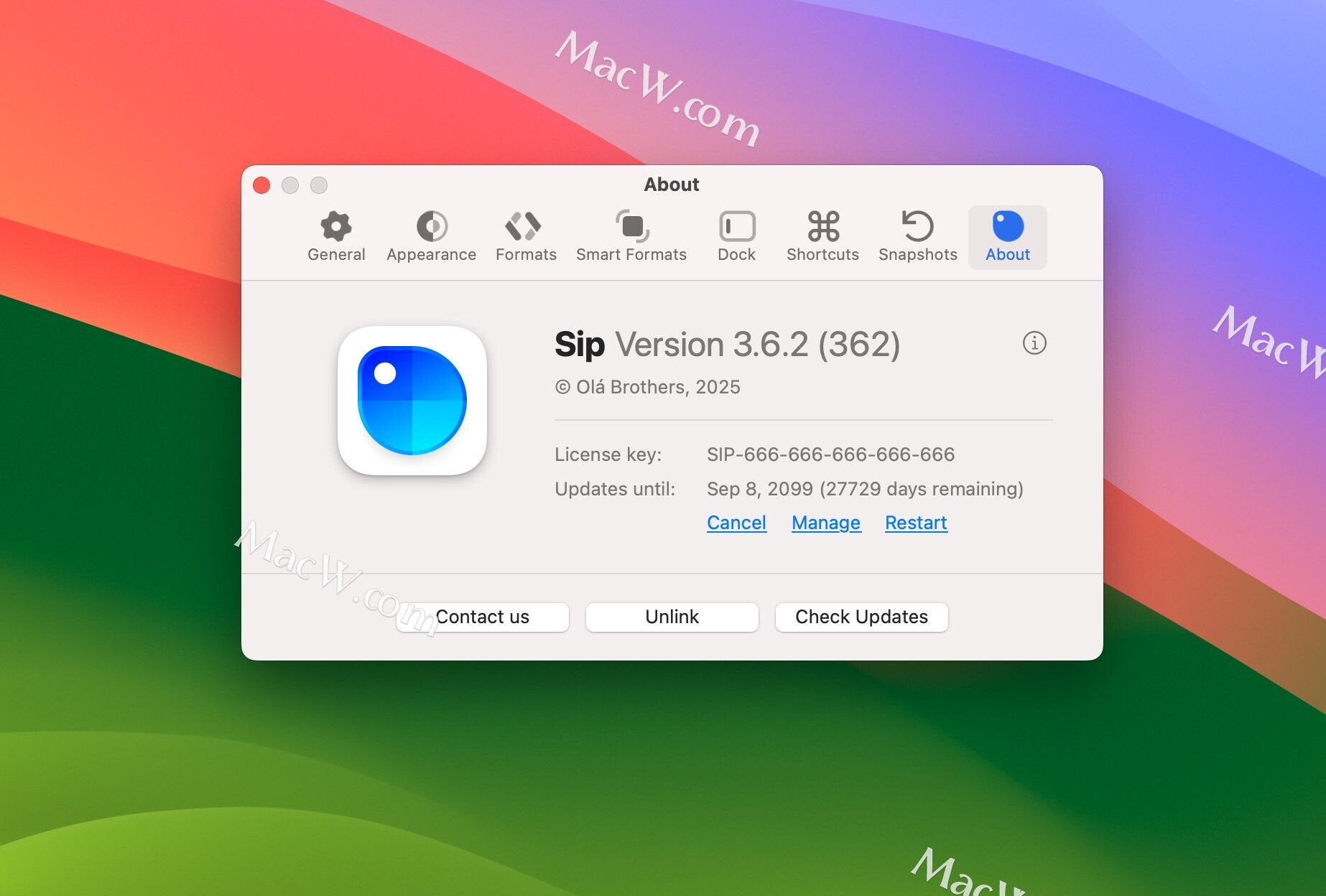This screenshot has width=1326, height=896.
Task: Open the Dock settings tab
Action: (x=736, y=237)
